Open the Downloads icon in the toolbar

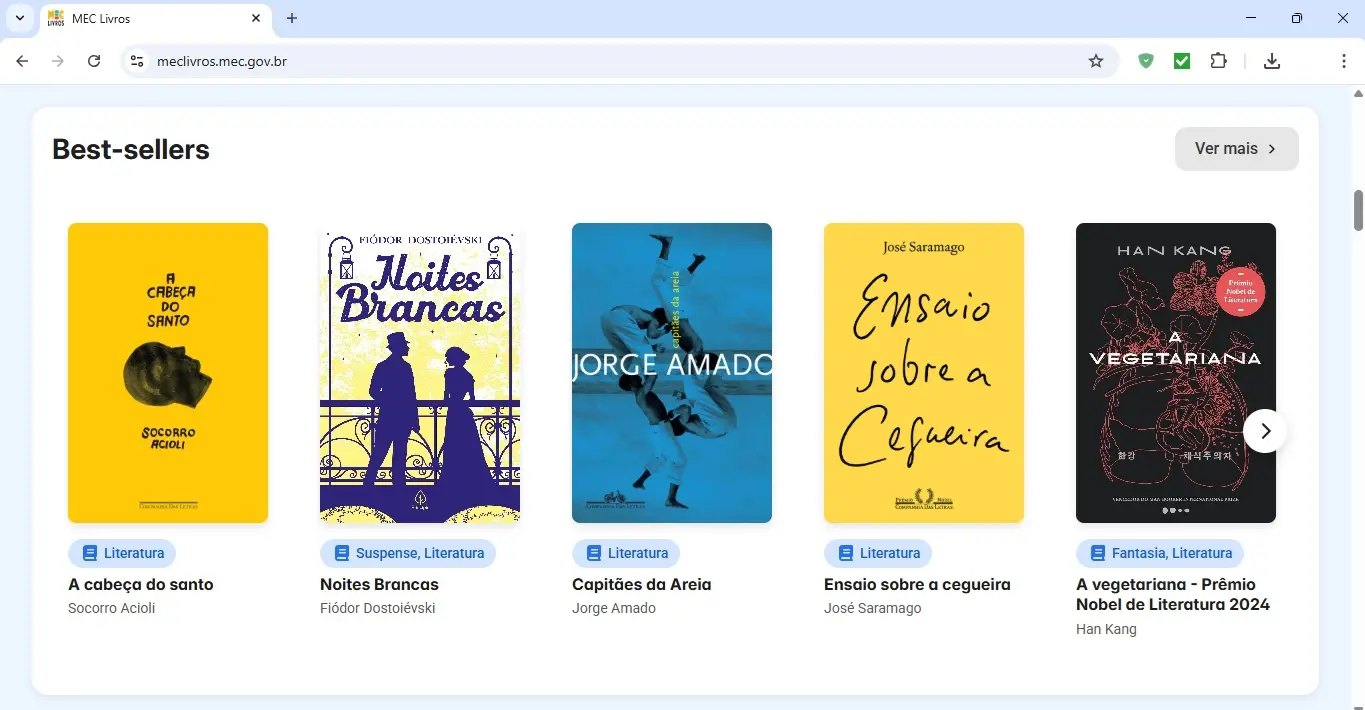(x=1272, y=61)
